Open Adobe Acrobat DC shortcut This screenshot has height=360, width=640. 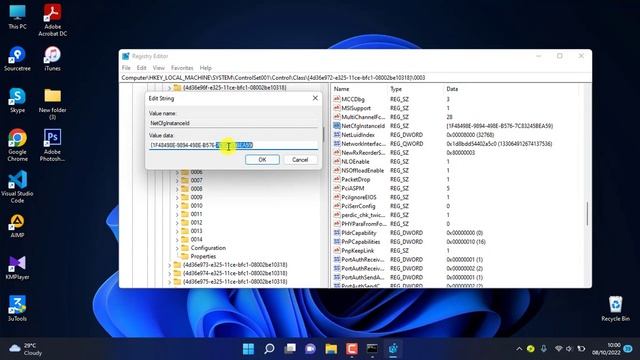point(53,20)
